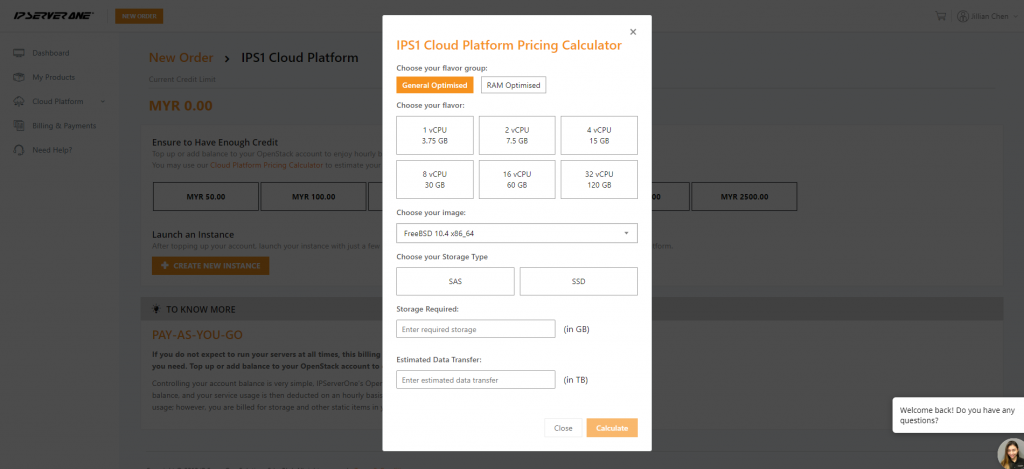Screen dimensions: 1024x469
Task: Click the Billing & Payments icon
Action: [19, 125]
